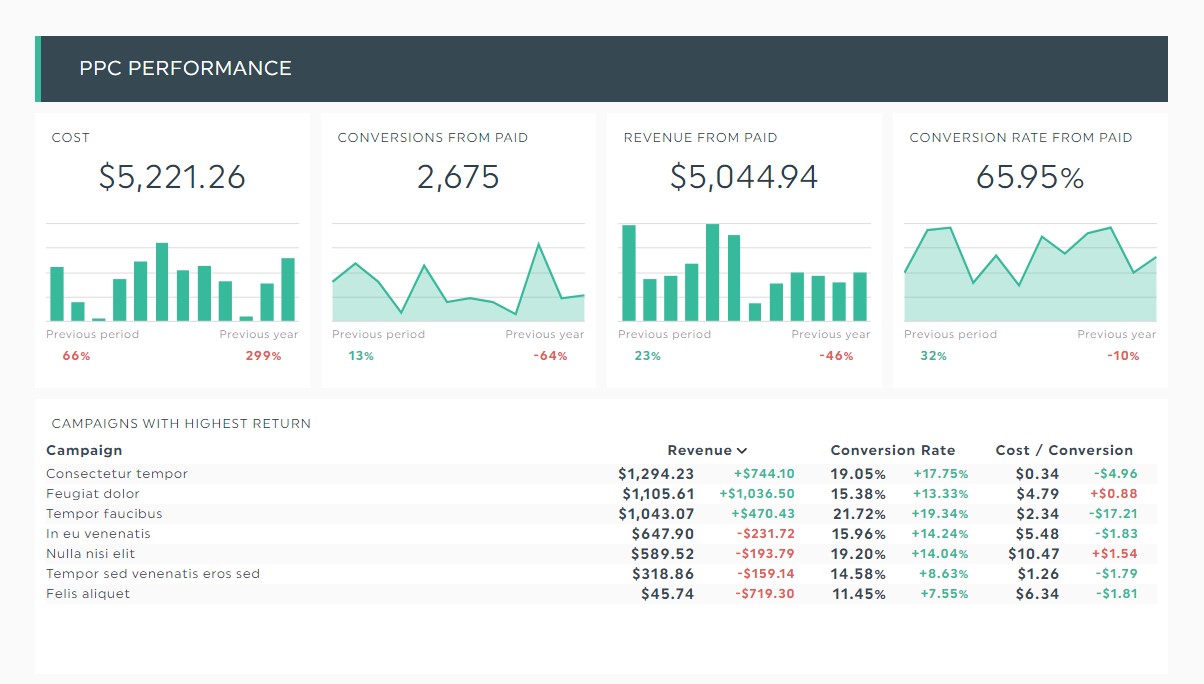Open the Revenue From Paid bar chart
Viewport: 1204px width, 684px height.
[x=744, y=272]
